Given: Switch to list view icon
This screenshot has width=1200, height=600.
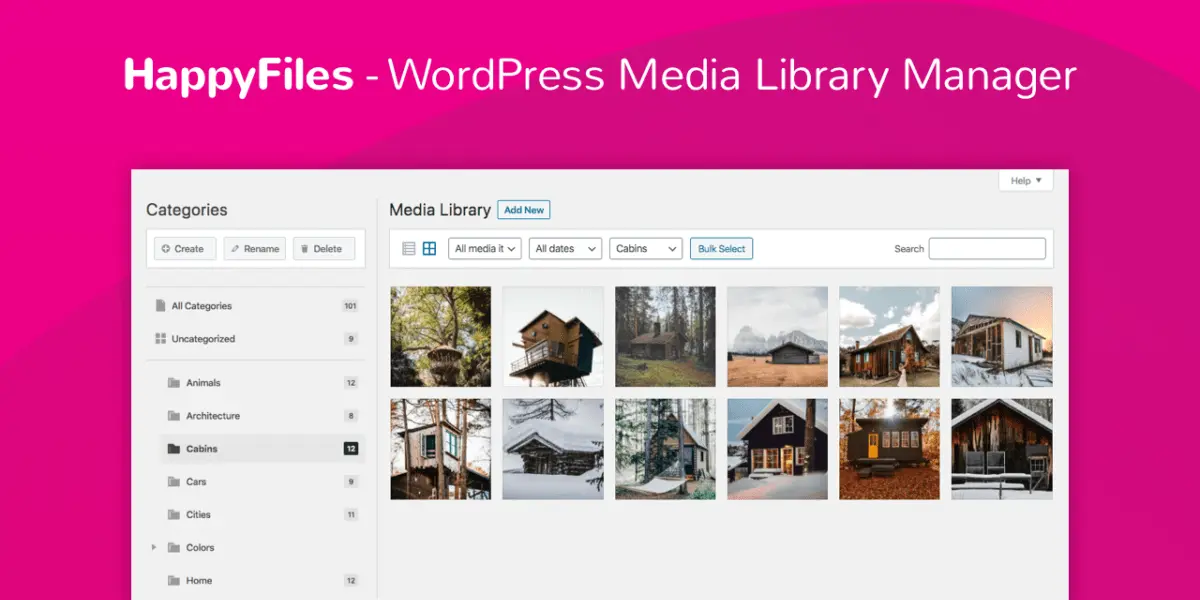Looking at the screenshot, I should coord(408,249).
